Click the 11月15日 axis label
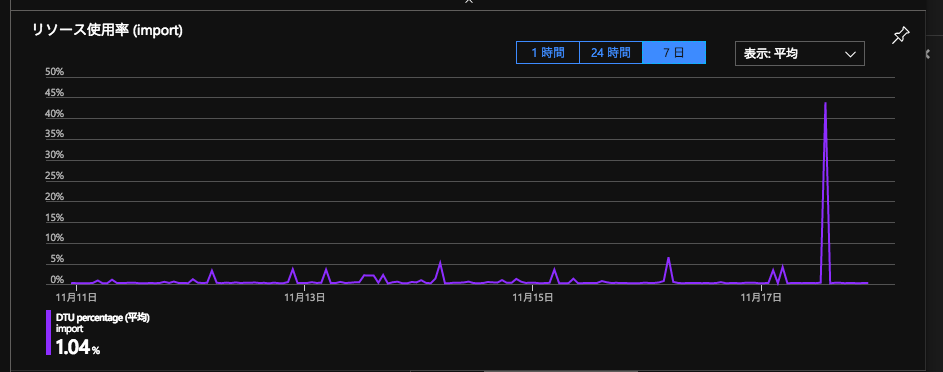Image resolution: width=943 pixels, height=372 pixels. point(533,296)
